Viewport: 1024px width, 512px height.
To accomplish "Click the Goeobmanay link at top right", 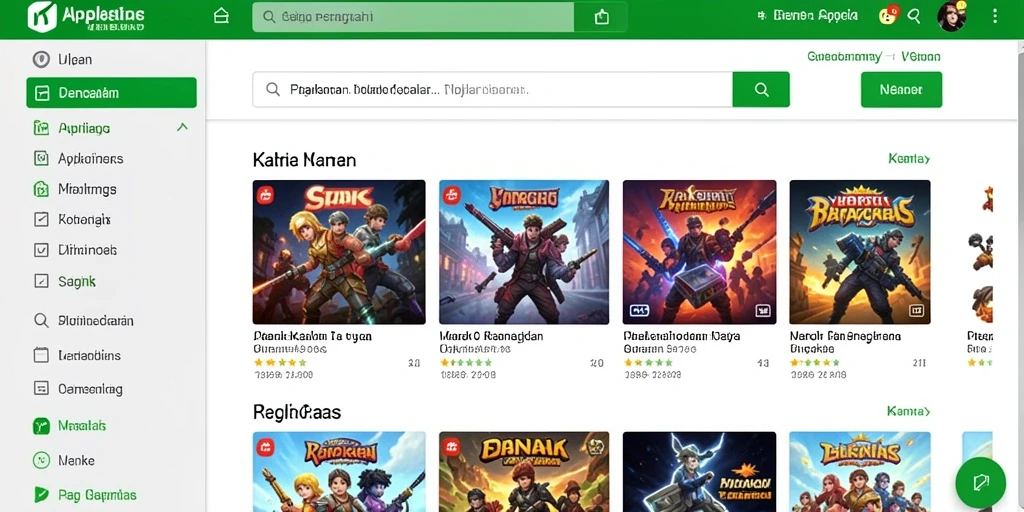I will point(844,57).
